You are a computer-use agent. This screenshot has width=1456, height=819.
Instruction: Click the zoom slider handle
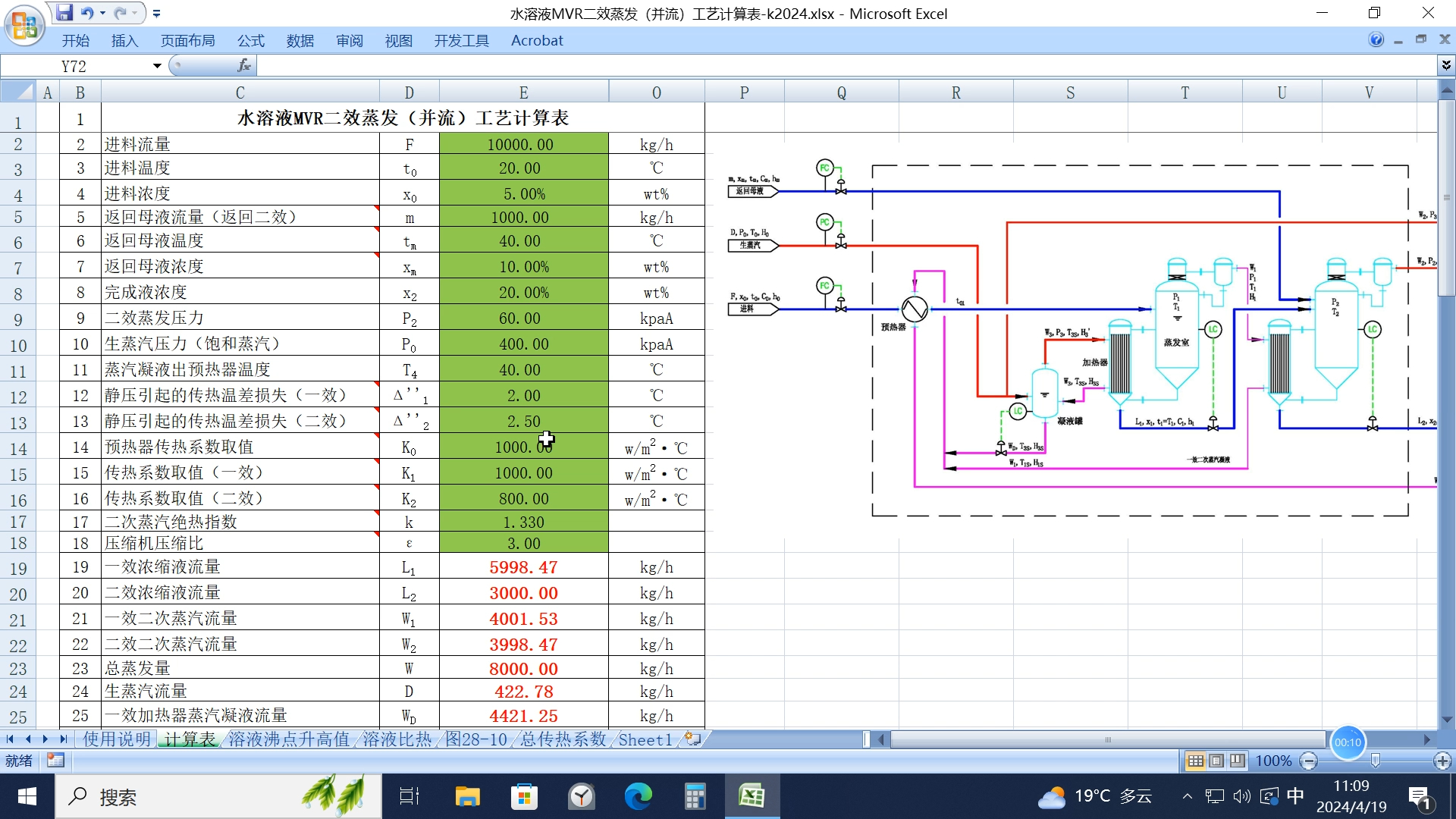pos(1376,761)
